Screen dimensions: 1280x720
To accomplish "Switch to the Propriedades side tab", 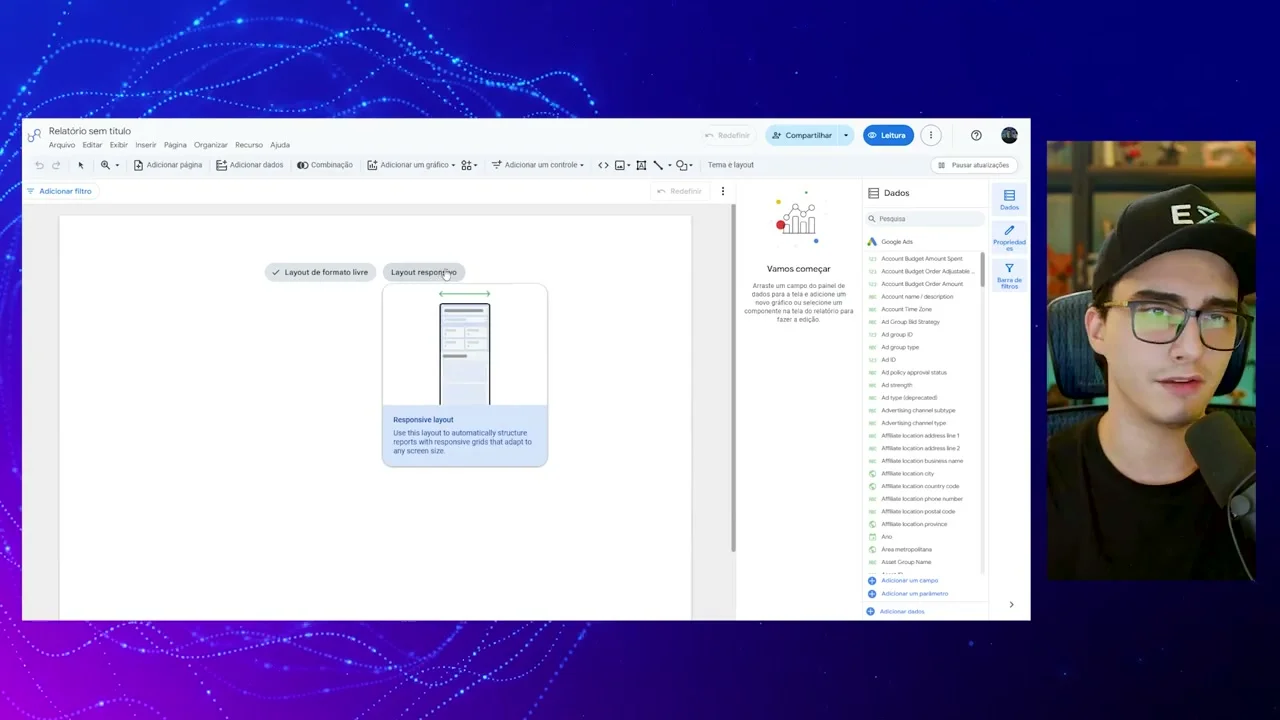I will click(1009, 238).
